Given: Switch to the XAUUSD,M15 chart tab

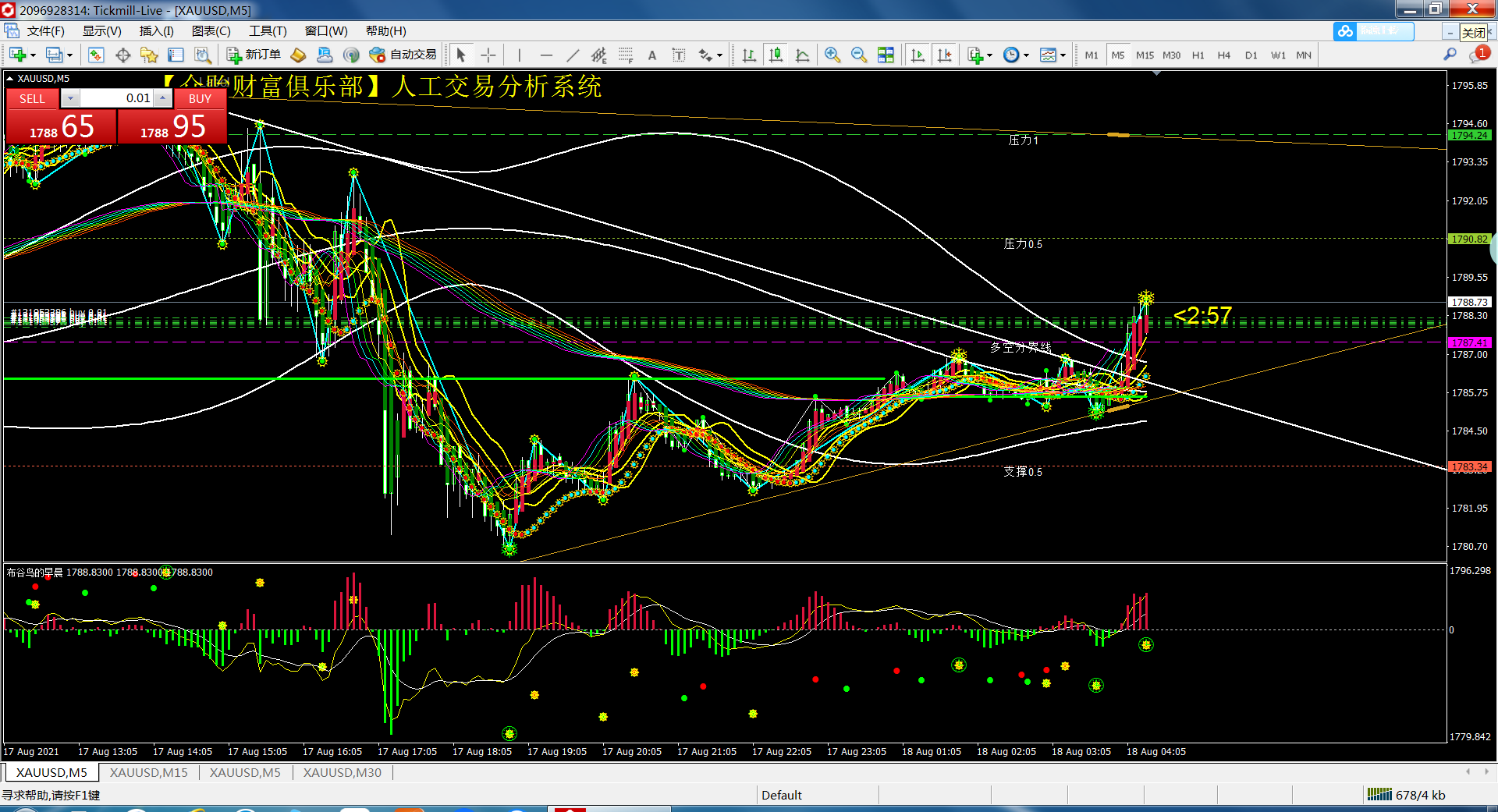Looking at the screenshot, I should (149, 772).
